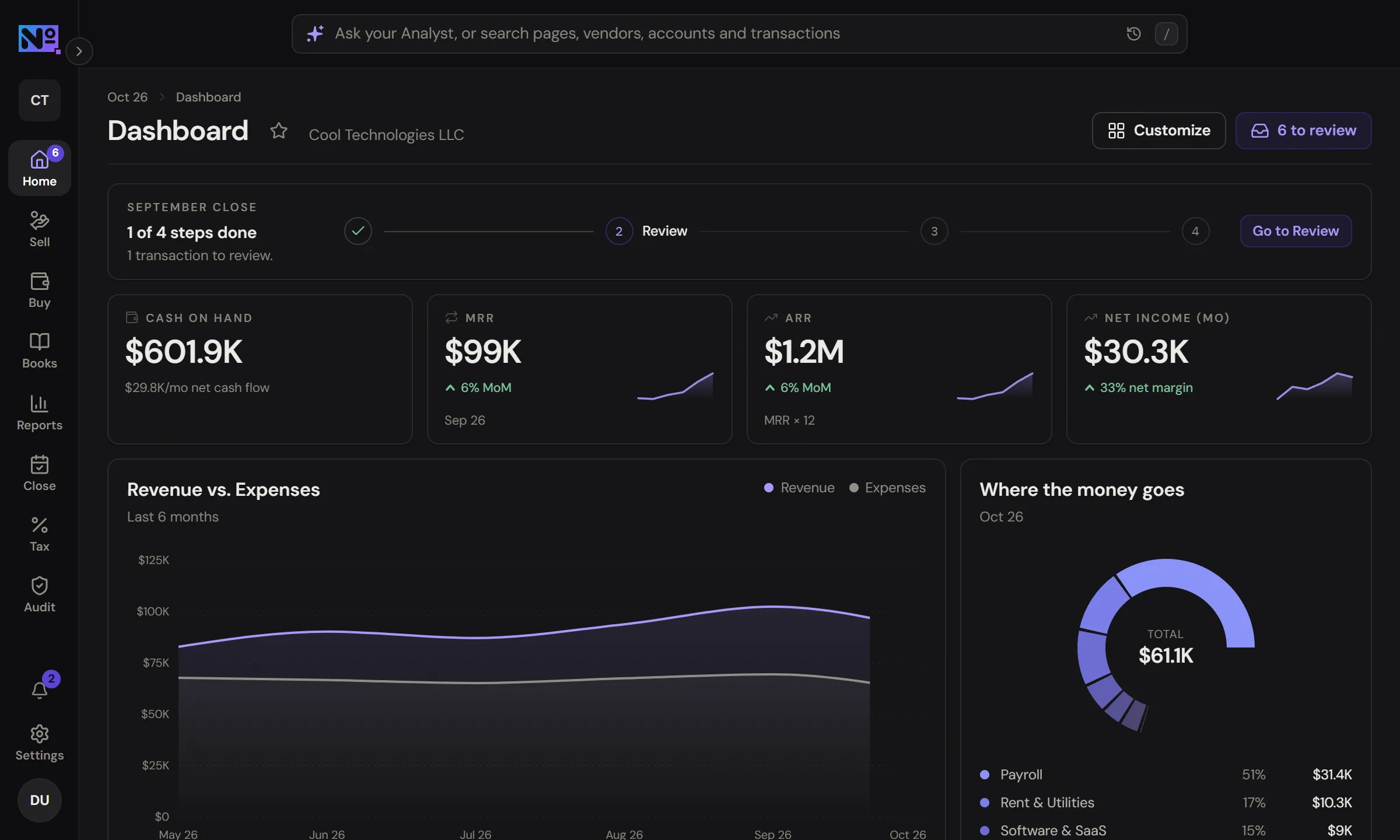Toggle the Expenses legend series
The height and width of the screenshot is (840, 1400).
(x=887, y=488)
